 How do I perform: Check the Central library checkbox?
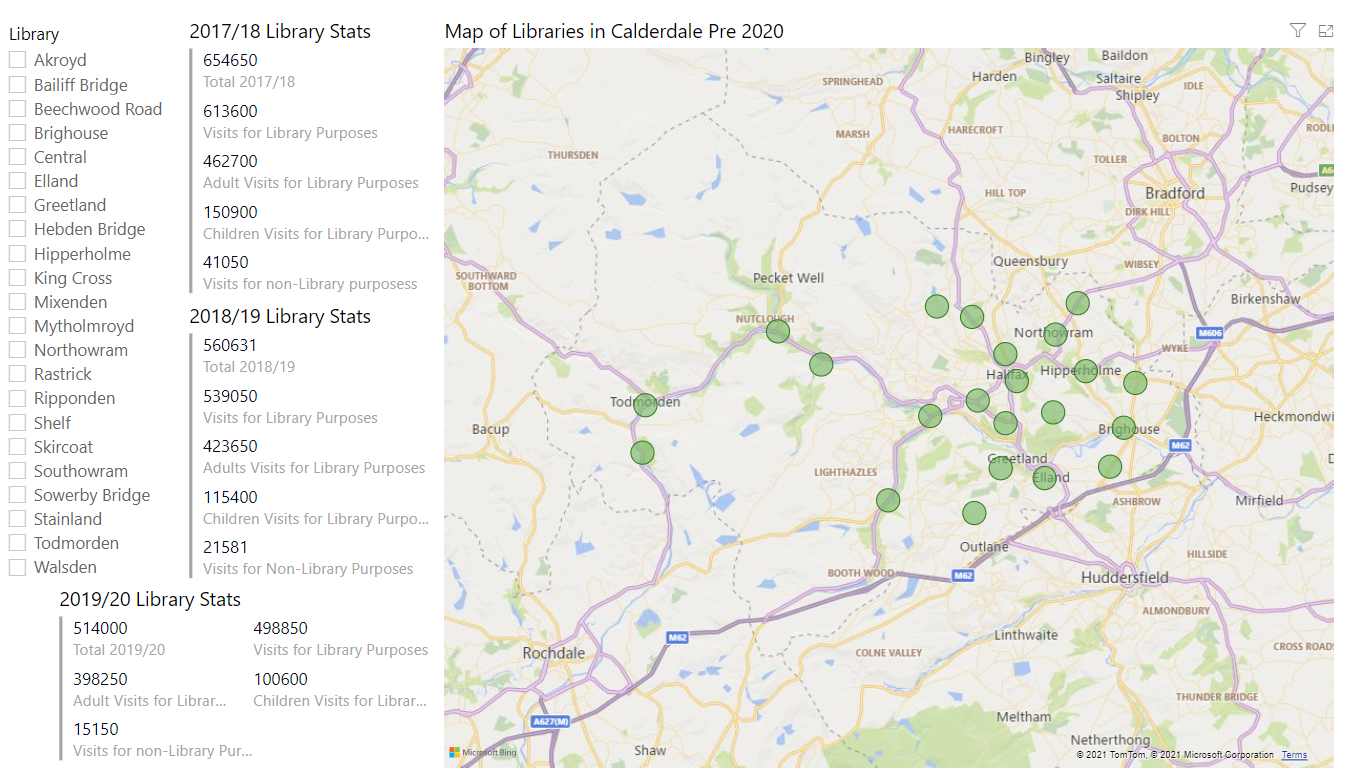pos(17,156)
